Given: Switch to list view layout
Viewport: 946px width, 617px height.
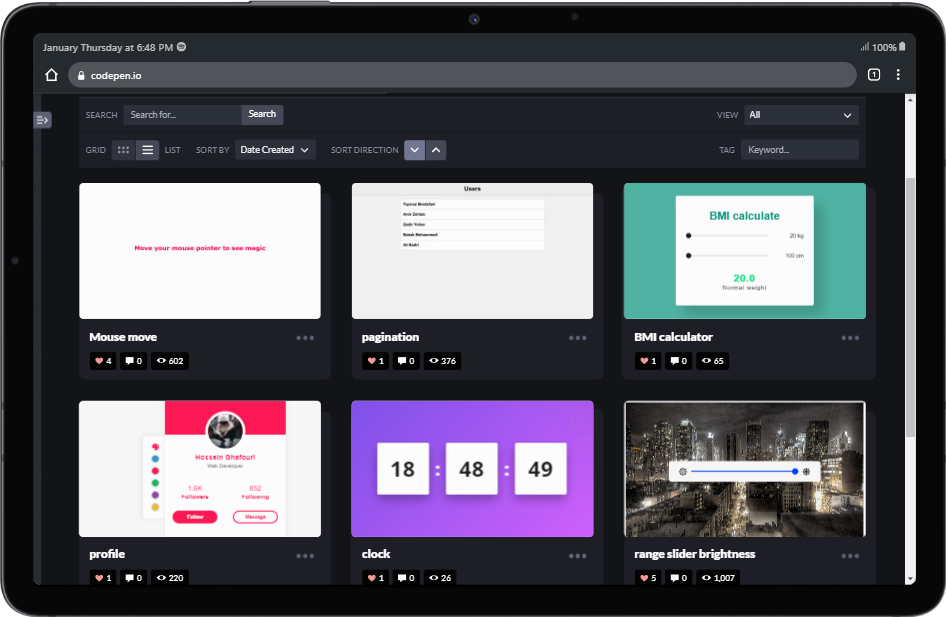Looking at the screenshot, I should point(147,150).
